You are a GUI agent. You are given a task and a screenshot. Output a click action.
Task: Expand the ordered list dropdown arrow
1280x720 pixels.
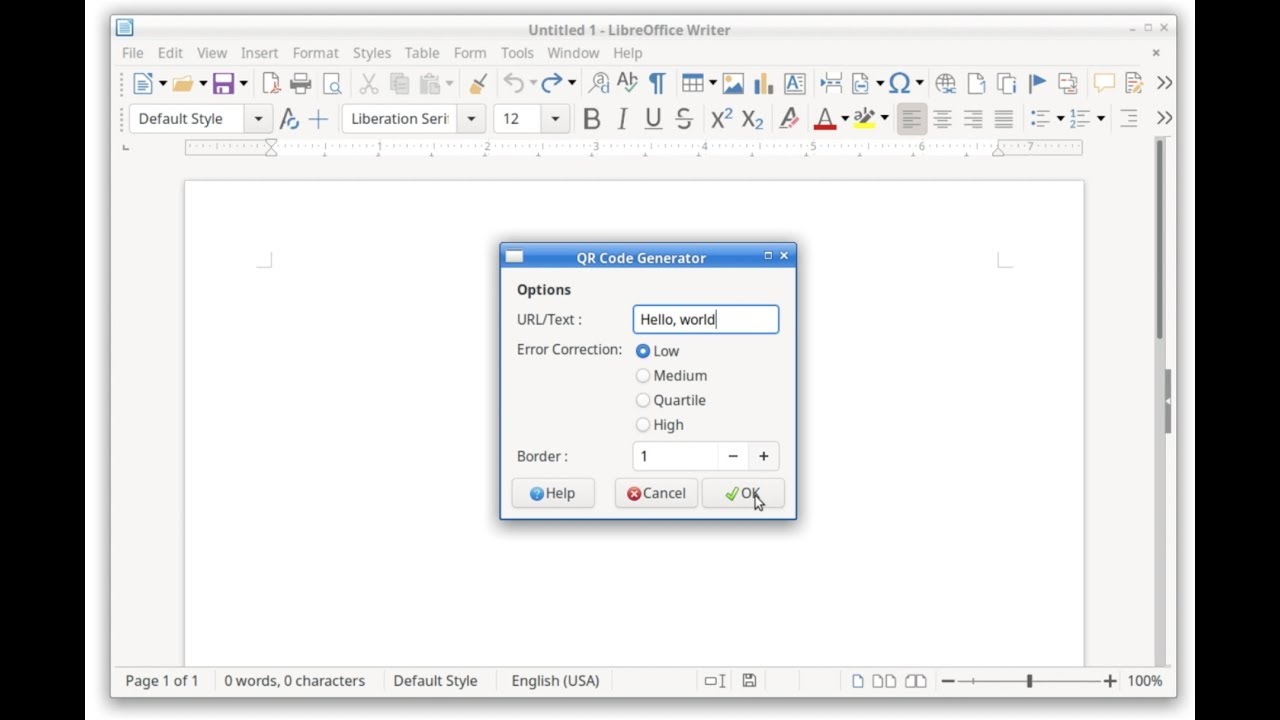1101,119
